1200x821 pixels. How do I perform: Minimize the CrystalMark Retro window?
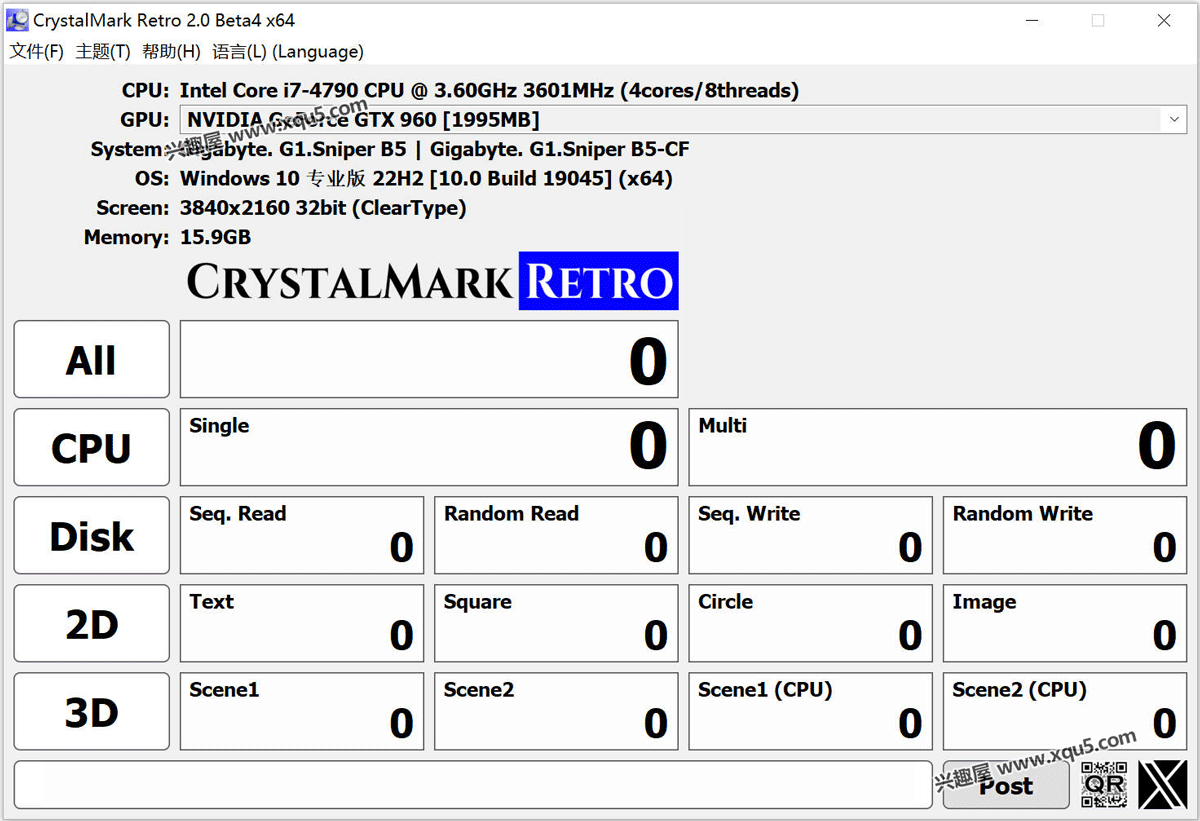pos(1031,20)
